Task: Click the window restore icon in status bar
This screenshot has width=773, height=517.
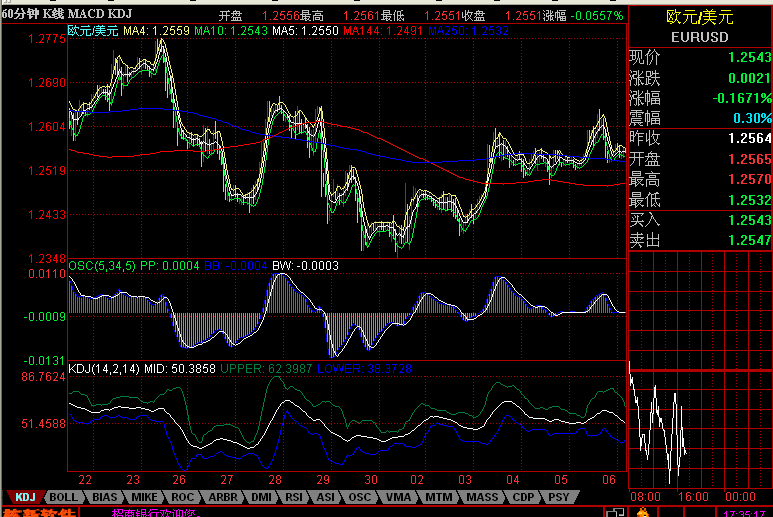Action: click(615, 513)
